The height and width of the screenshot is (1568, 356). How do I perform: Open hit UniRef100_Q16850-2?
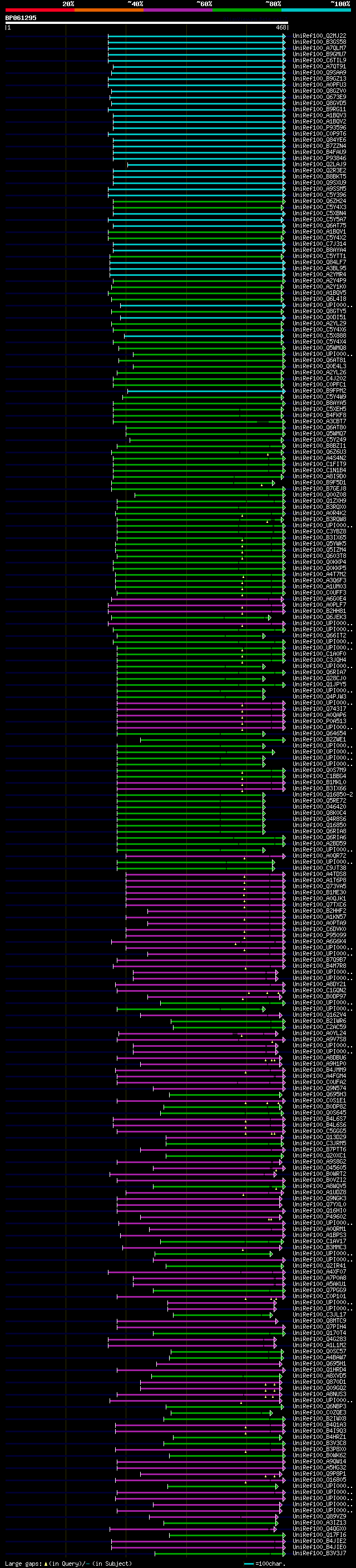(322, 794)
